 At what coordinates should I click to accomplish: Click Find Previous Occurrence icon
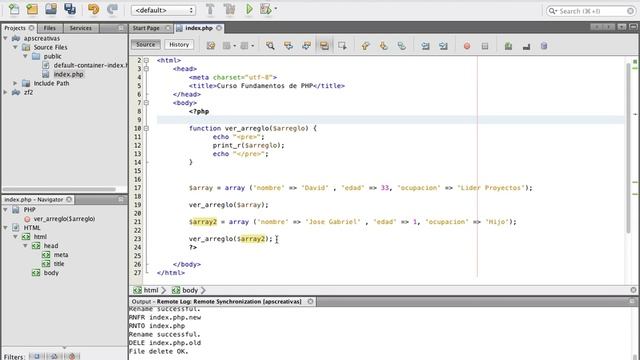[x=288, y=46]
